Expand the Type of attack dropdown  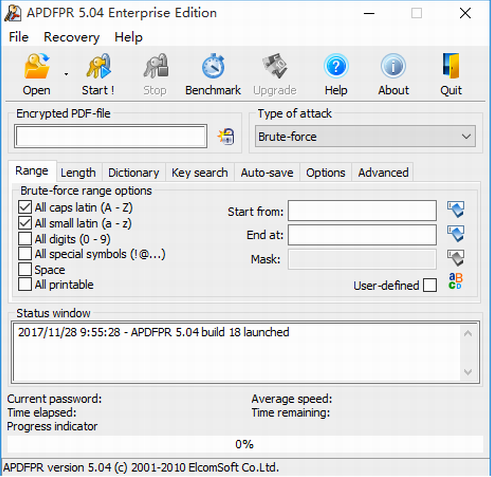pyautogui.click(x=365, y=136)
